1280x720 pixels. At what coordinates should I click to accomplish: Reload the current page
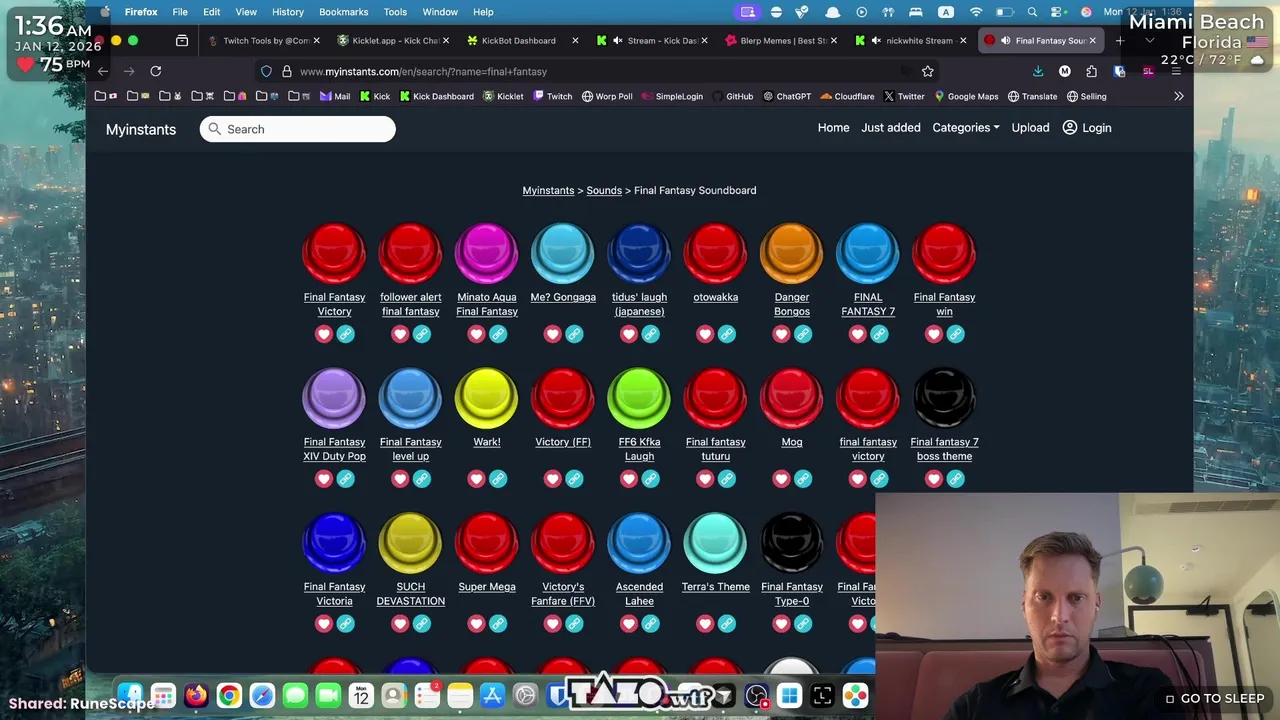pyautogui.click(x=155, y=71)
